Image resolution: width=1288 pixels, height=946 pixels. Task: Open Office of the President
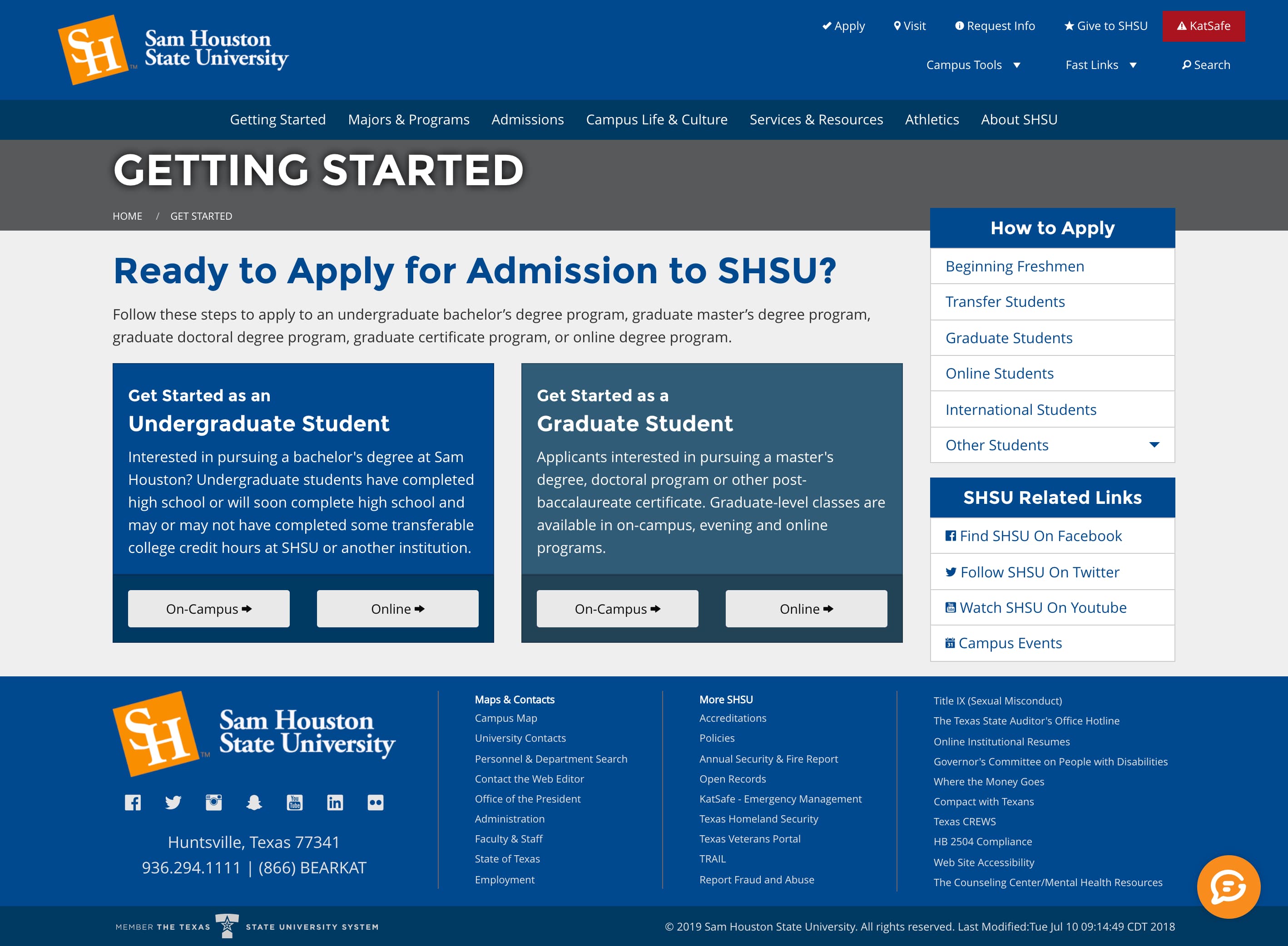click(x=528, y=799)
